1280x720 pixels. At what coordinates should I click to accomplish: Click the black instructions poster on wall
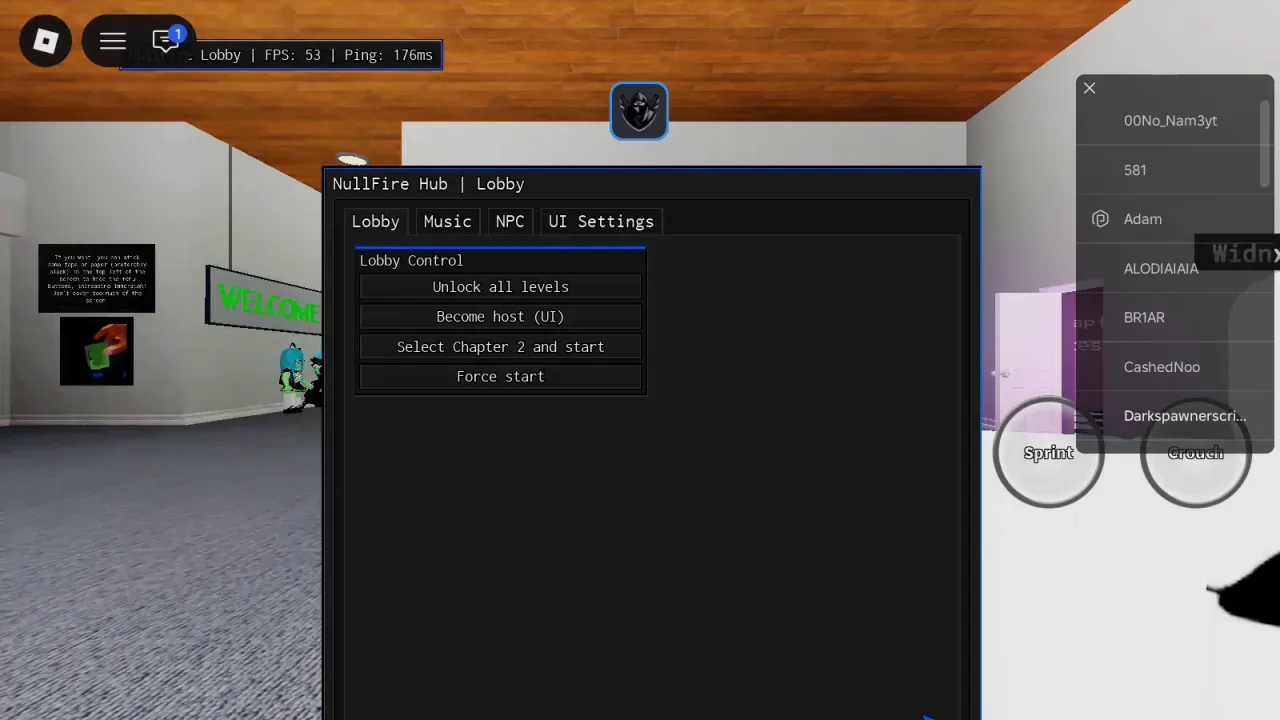click(x=97, y=278)
